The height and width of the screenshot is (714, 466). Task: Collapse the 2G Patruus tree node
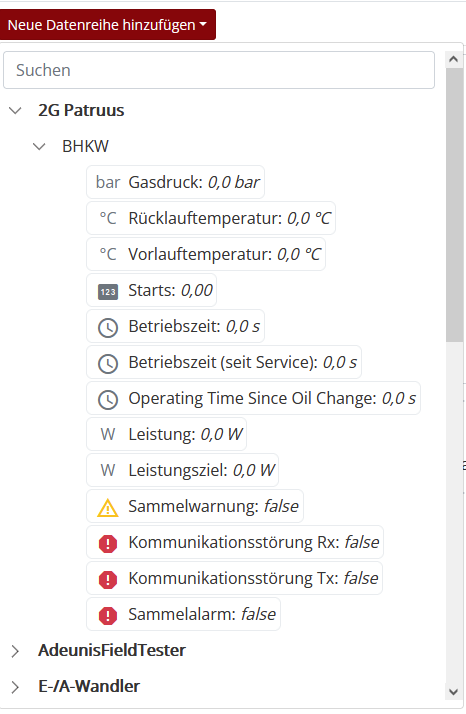click(15, 111)
